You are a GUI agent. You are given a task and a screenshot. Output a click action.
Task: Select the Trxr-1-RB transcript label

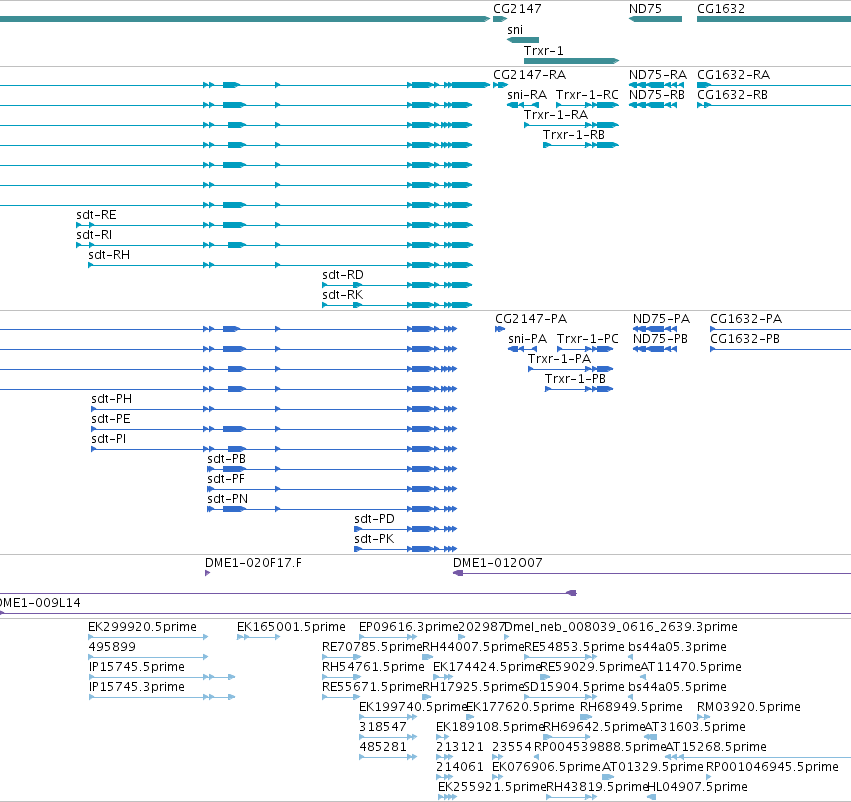coord(574,135)
